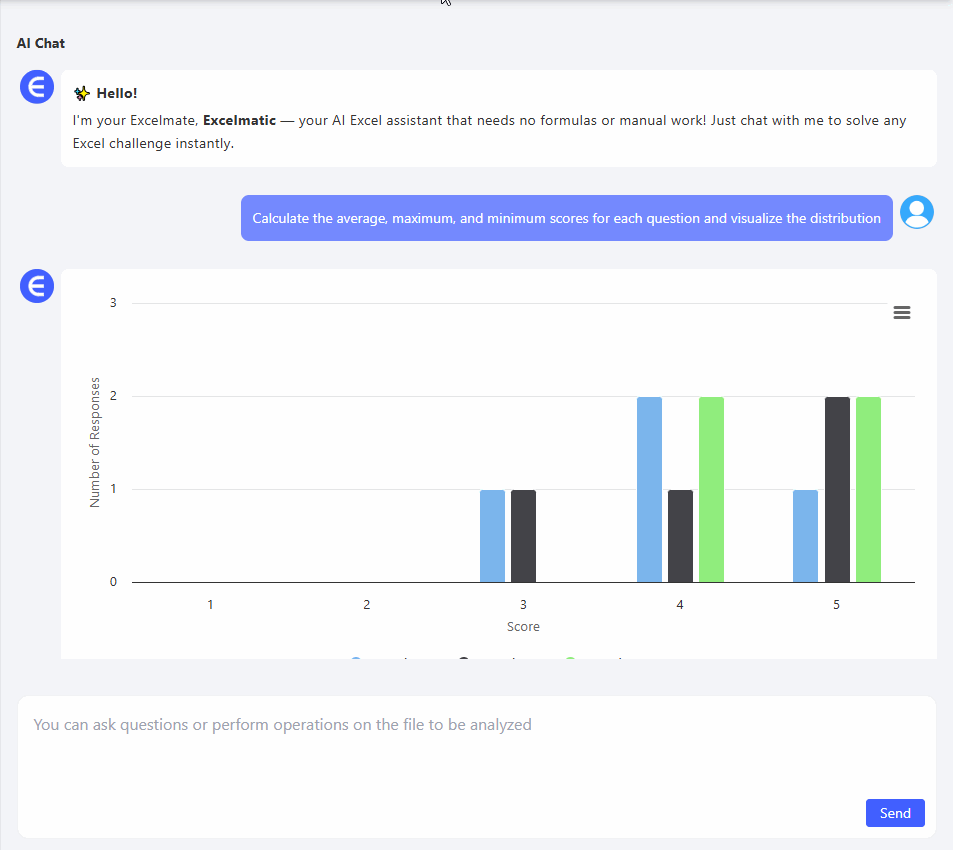The image size is (953, 850).
Task: Click the green bar at score 5
Action: tap(868, 489)
